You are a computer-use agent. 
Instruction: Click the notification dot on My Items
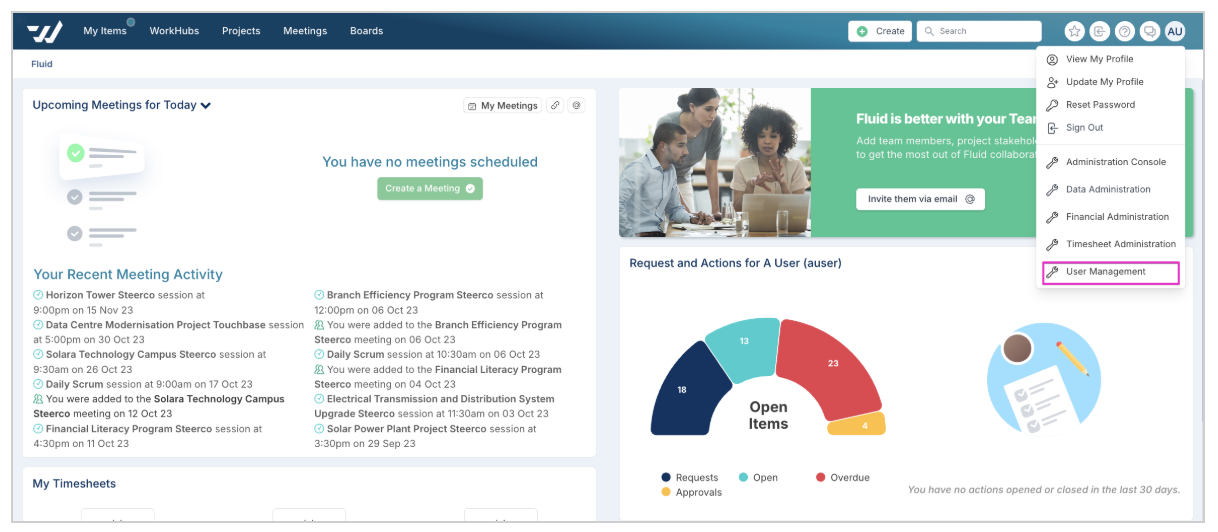[131, 22]
